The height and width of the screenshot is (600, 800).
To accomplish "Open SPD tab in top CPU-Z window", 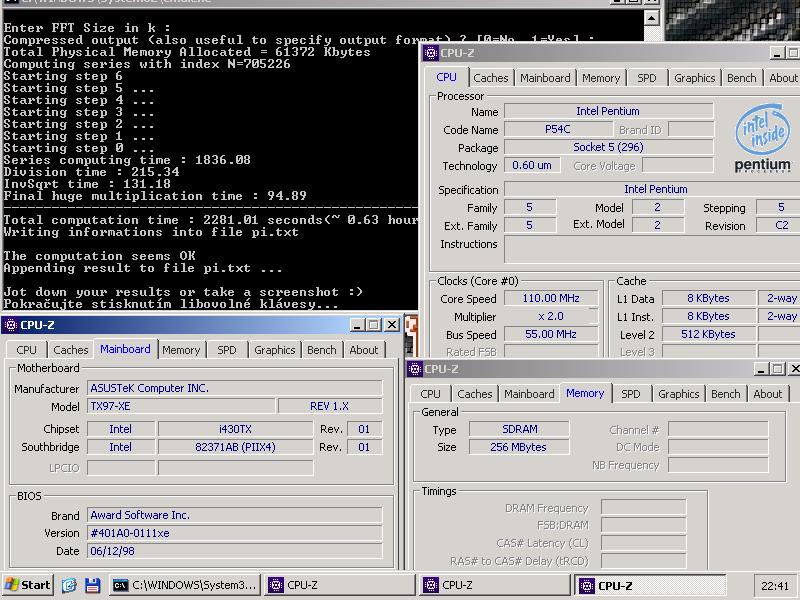I will [646, 78].
